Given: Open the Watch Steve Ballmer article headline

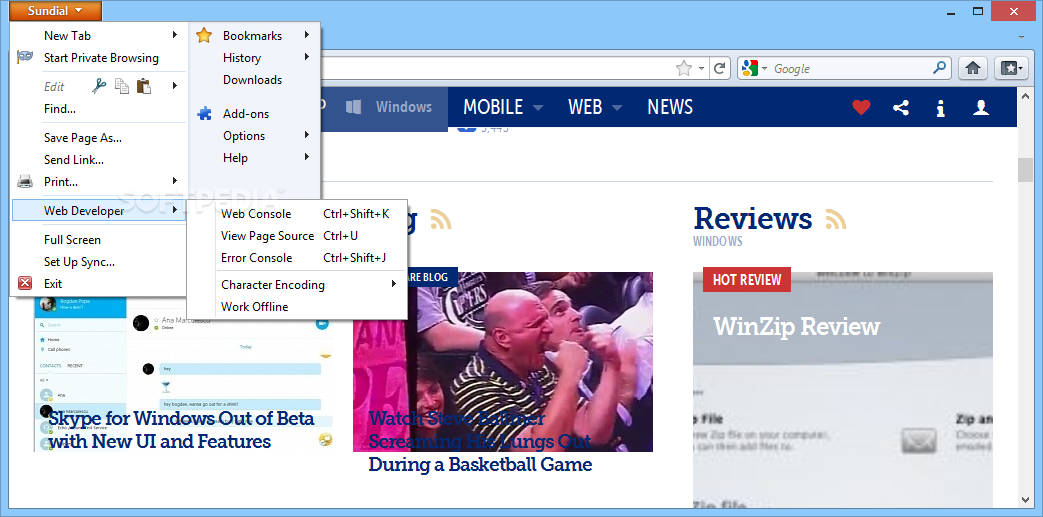Looking at the screenshot, I should pyautogui.click(x=480, y=441).
